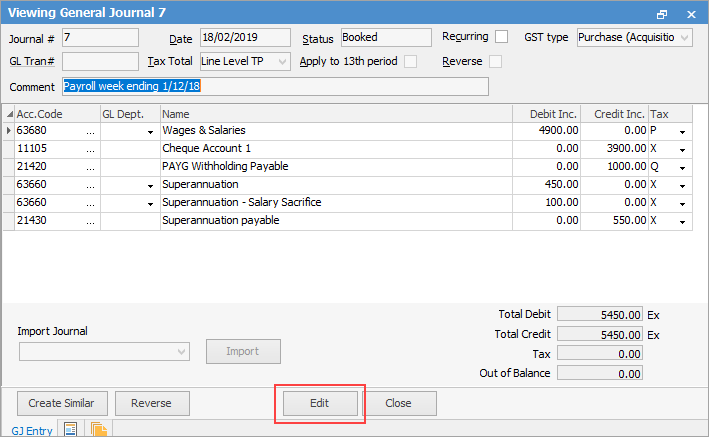709x437 pixels.
Task: Enable the Reverse checkbox
Action: (496, 61)
